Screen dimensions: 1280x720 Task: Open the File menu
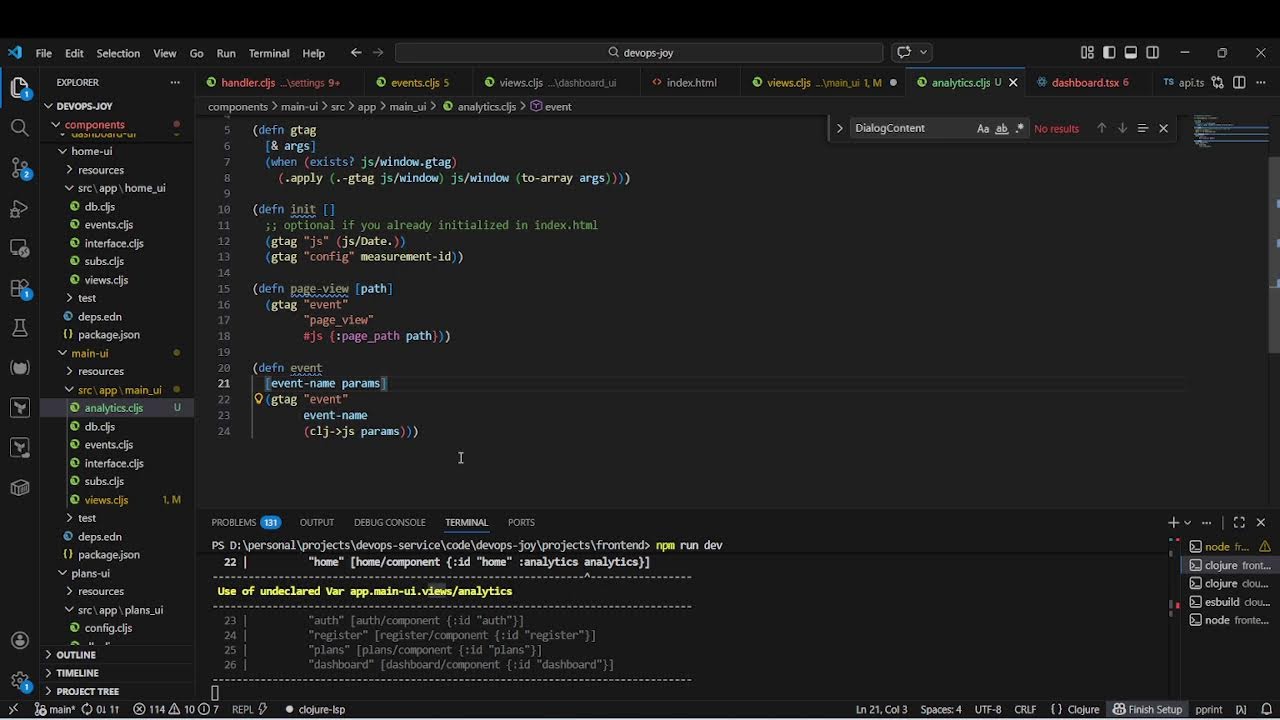[x=43, y=53]
